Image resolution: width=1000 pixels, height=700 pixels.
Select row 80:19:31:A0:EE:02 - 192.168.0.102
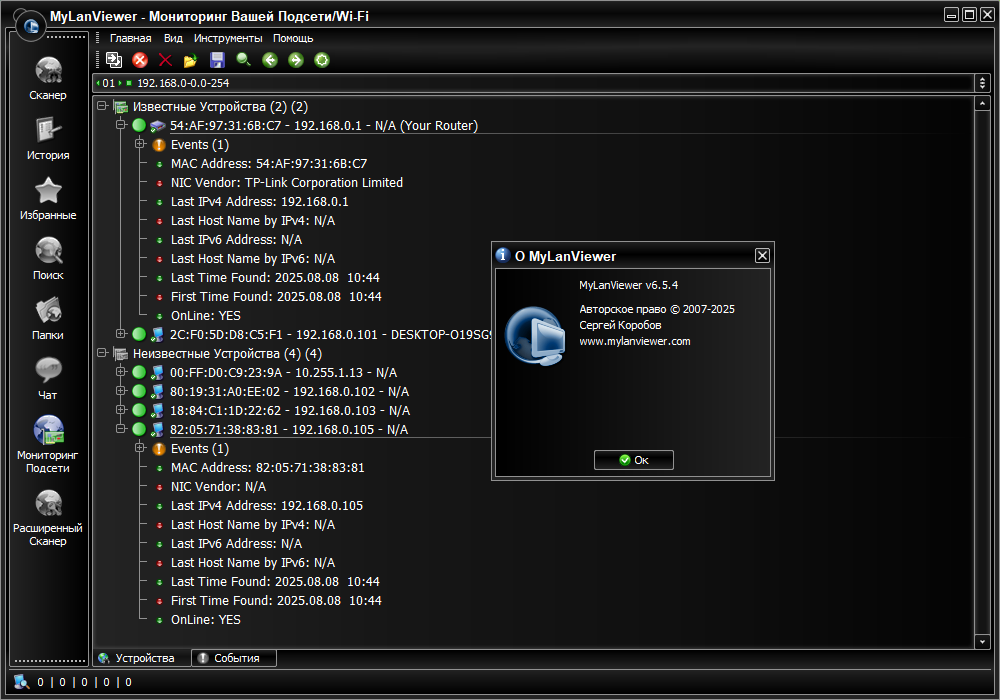pos(290,391)
